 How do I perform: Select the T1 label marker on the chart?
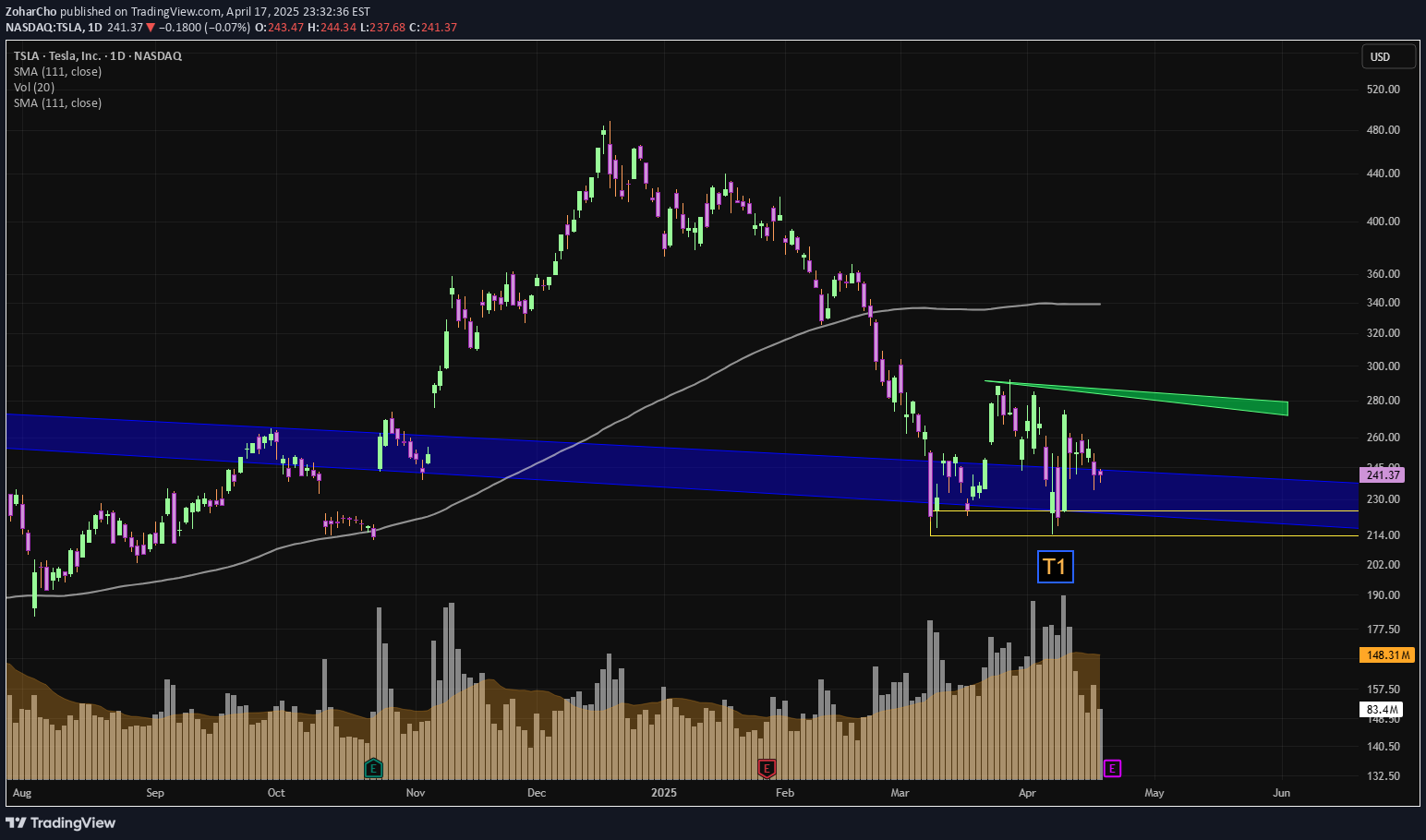pyautogui.click(x=1056, y=566)
